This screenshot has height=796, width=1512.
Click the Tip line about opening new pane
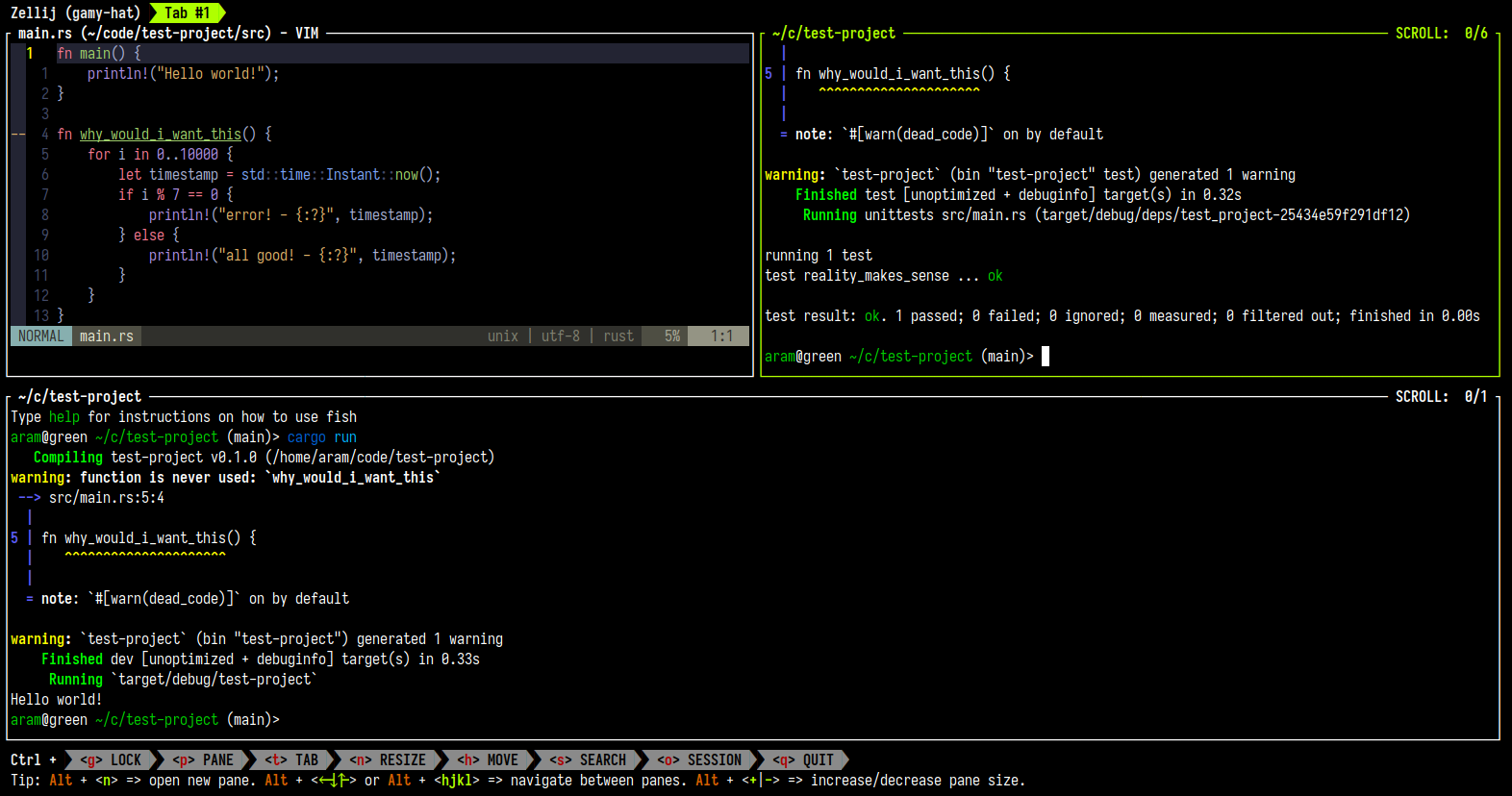(x=517, y=780)
